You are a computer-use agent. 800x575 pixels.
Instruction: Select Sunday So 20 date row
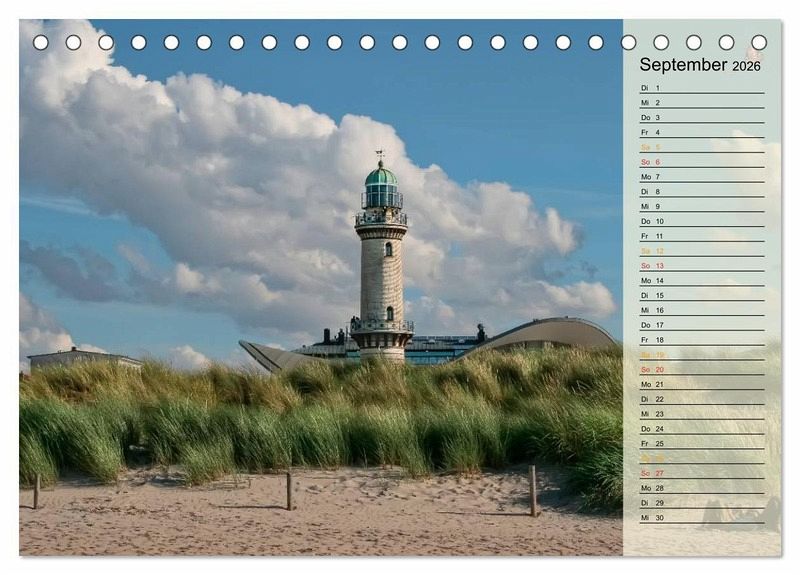tap(701, 370)
